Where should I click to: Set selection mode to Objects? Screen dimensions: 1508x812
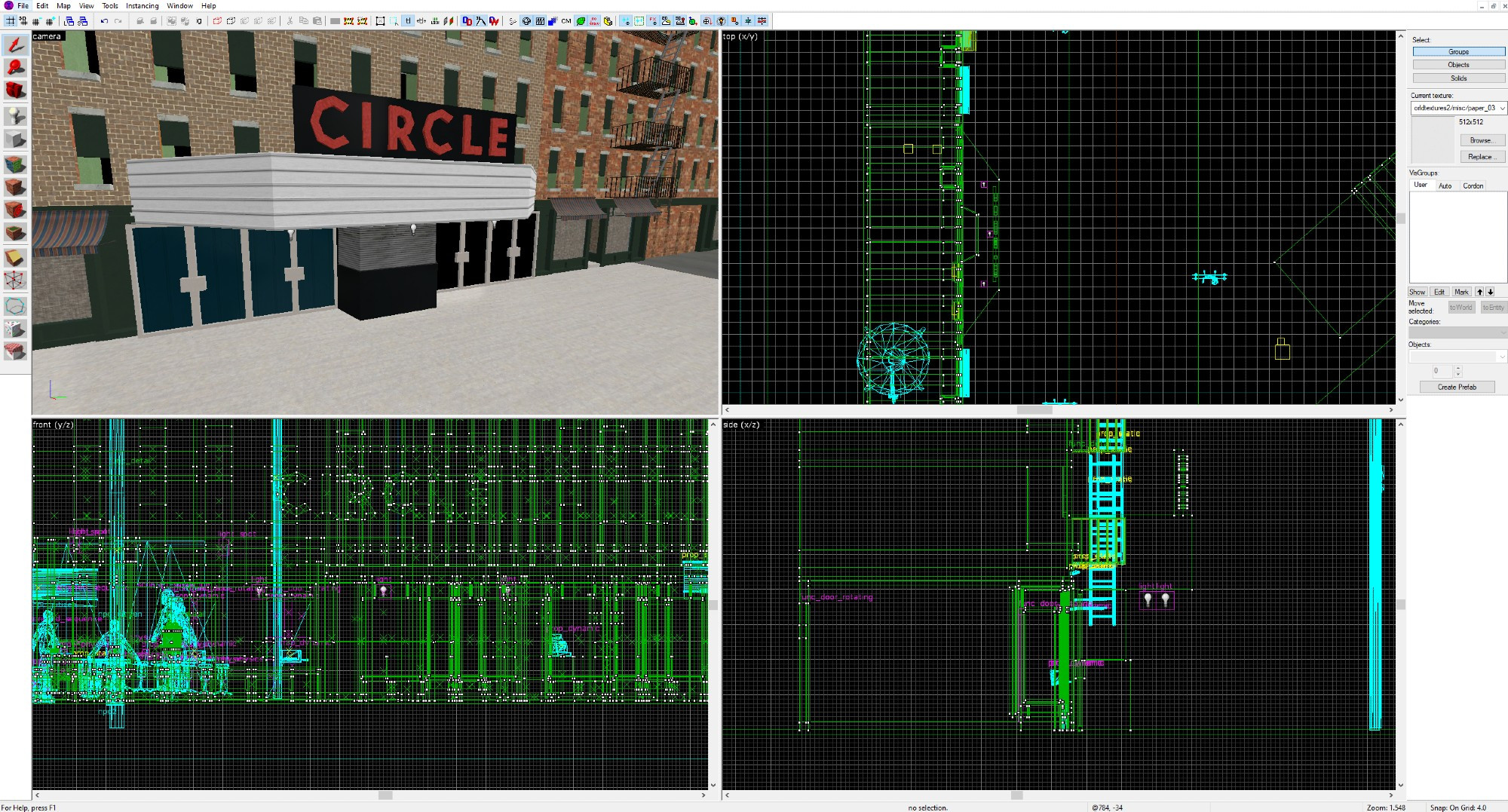pos(1458,65)
